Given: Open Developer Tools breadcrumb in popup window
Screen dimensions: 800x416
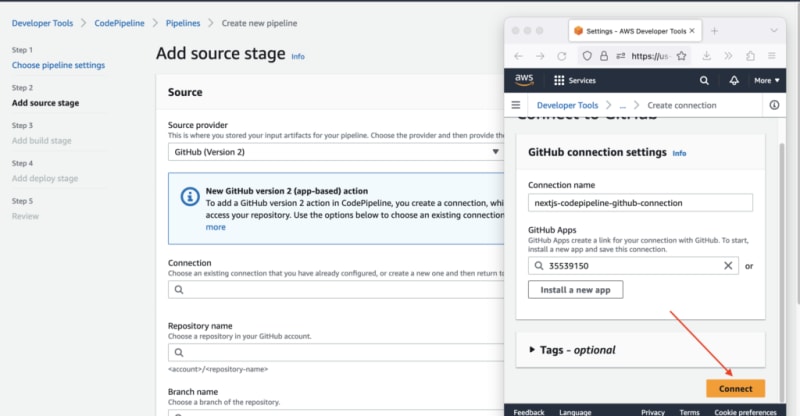Looking at the screenshot, I should coord(567,105).
